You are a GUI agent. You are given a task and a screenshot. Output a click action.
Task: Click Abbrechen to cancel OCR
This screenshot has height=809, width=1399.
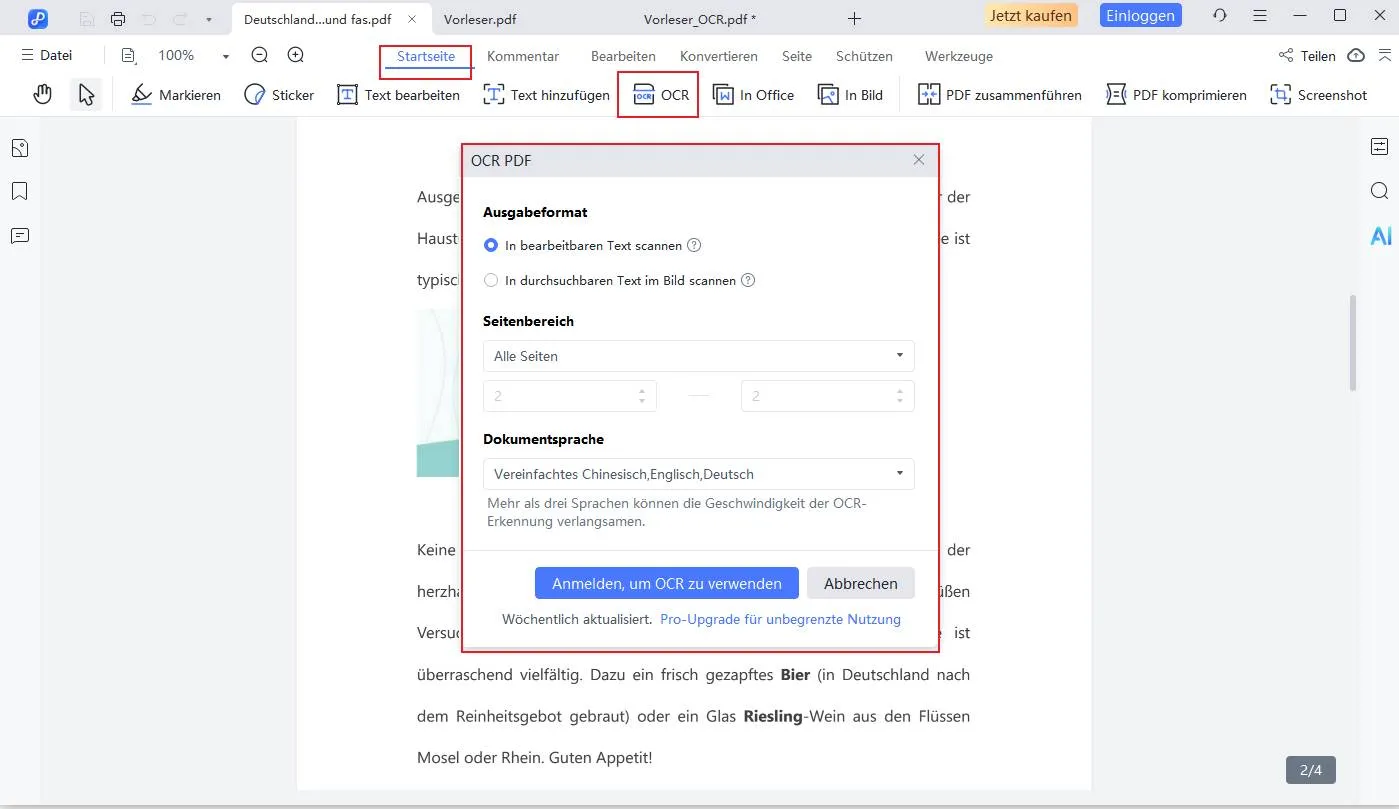click(861, 584)
